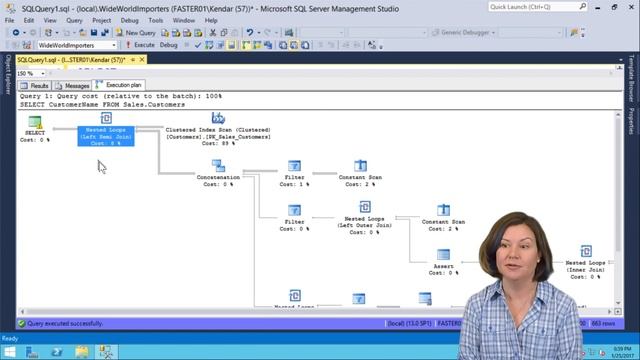Select the Nested Loops Left Outer Join operator
This screenshot has height=360, width=640.
pyautogui.click(x=364, y=218)
